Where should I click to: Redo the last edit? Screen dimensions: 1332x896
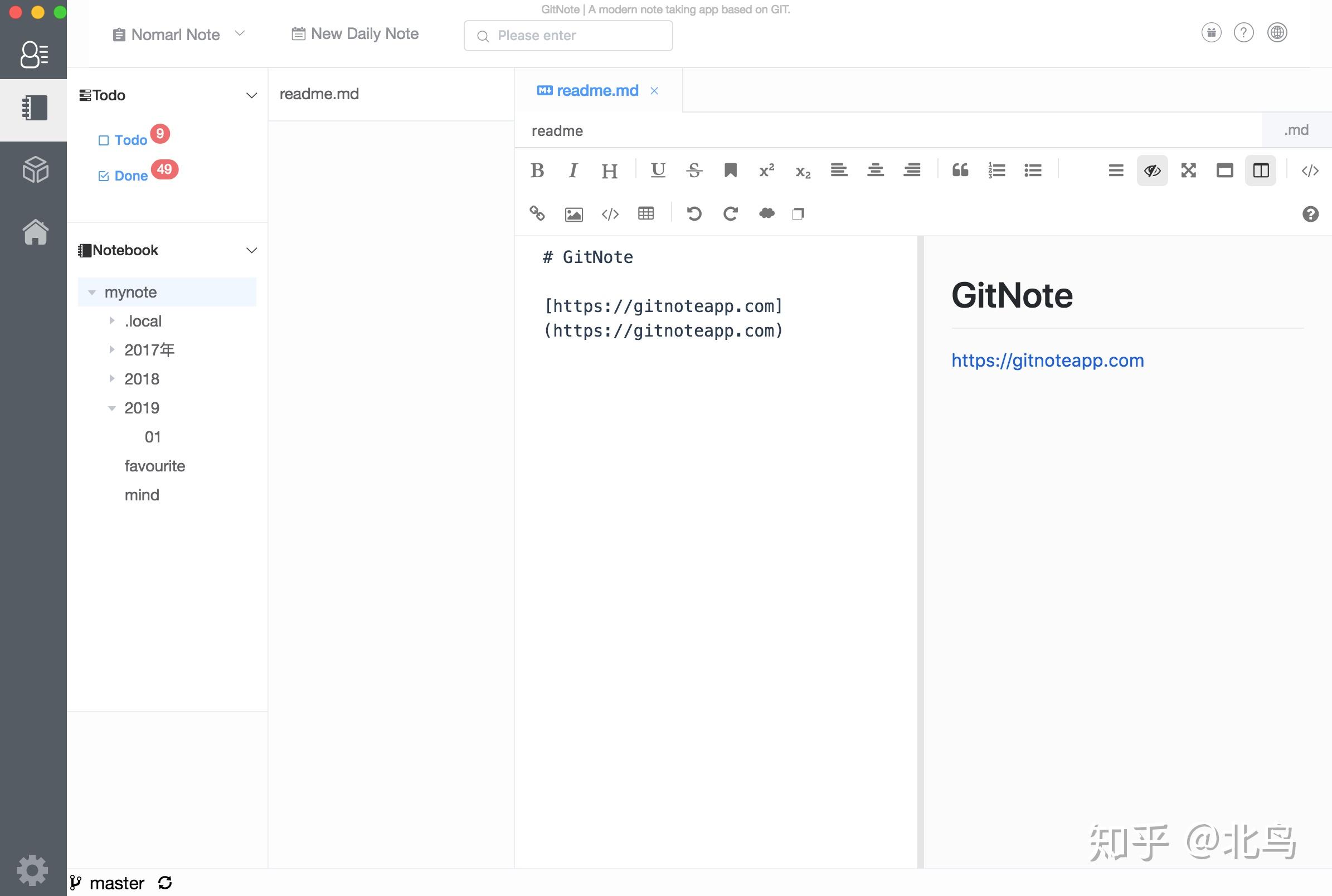coord(731,214)
